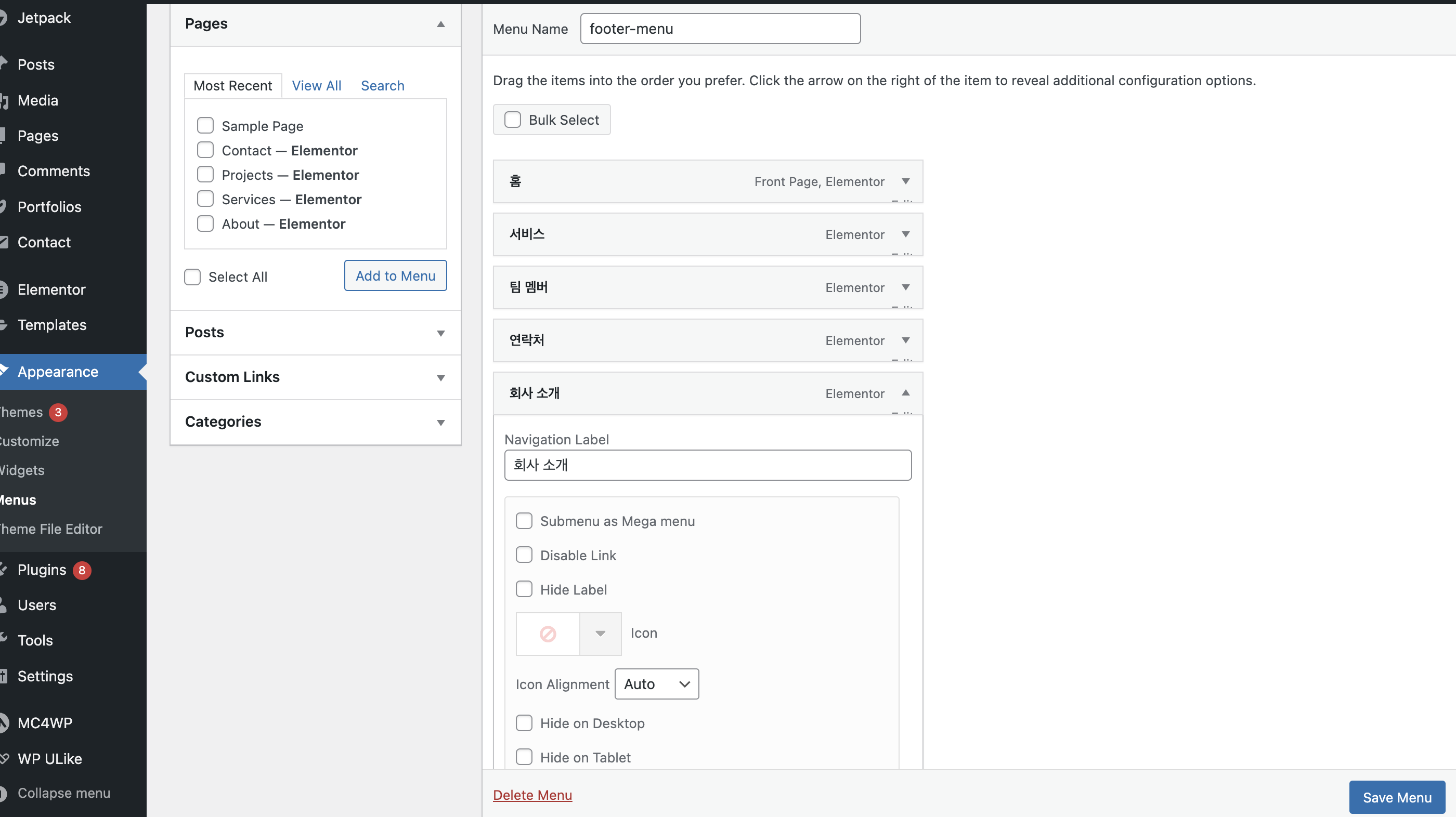Image resolution: width=1456 pixels, height=817 pixels.
Task: Expand the 팀 멤버 menu item settings
Action: pos(905,287)
